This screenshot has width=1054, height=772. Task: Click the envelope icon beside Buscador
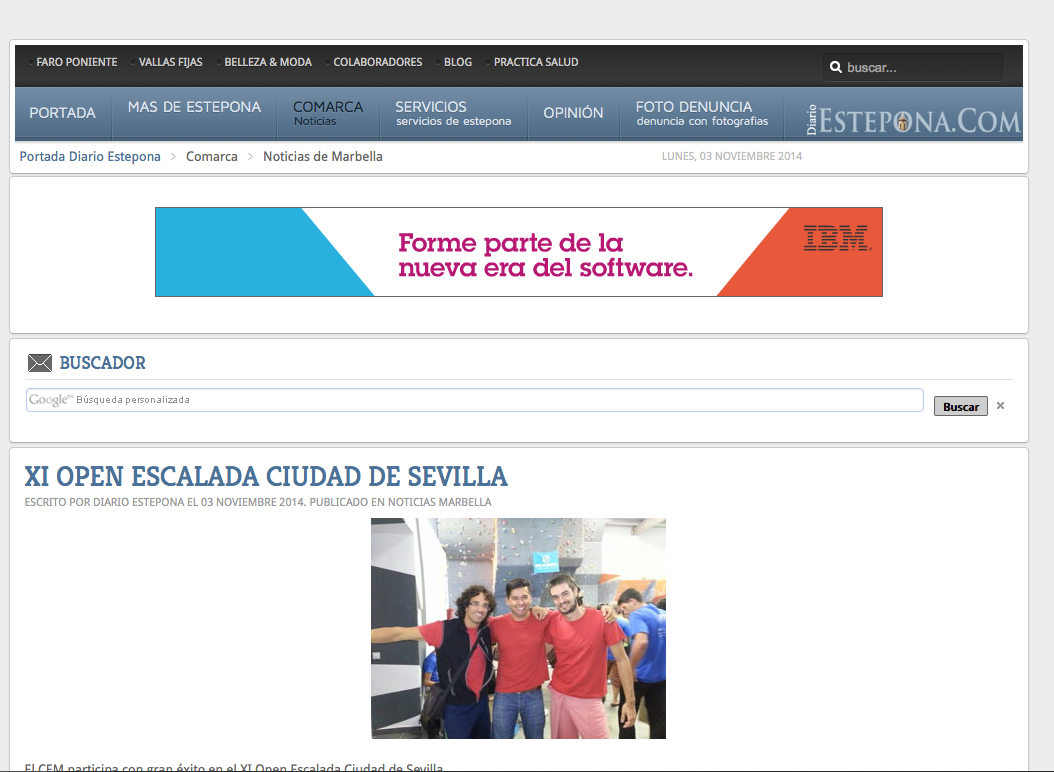[x=40, y=363]
